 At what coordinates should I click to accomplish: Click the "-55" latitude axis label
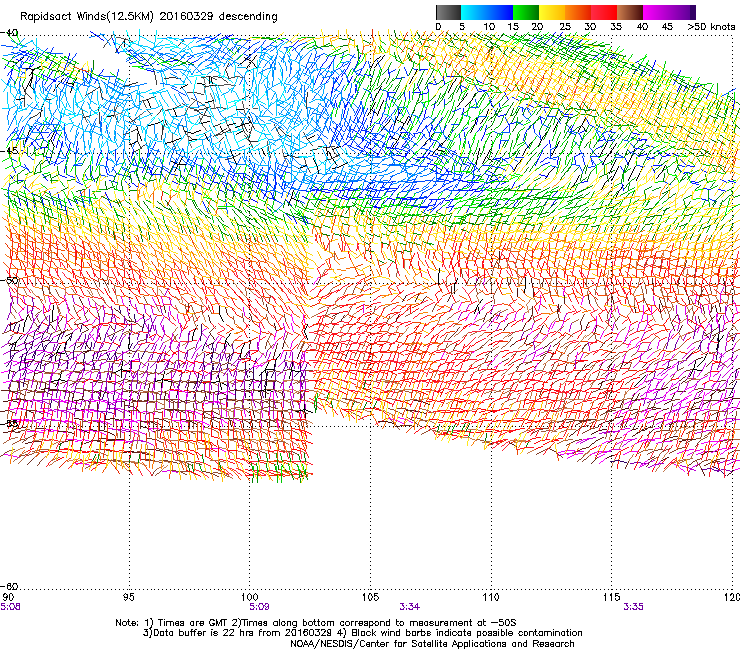point(9,423)
